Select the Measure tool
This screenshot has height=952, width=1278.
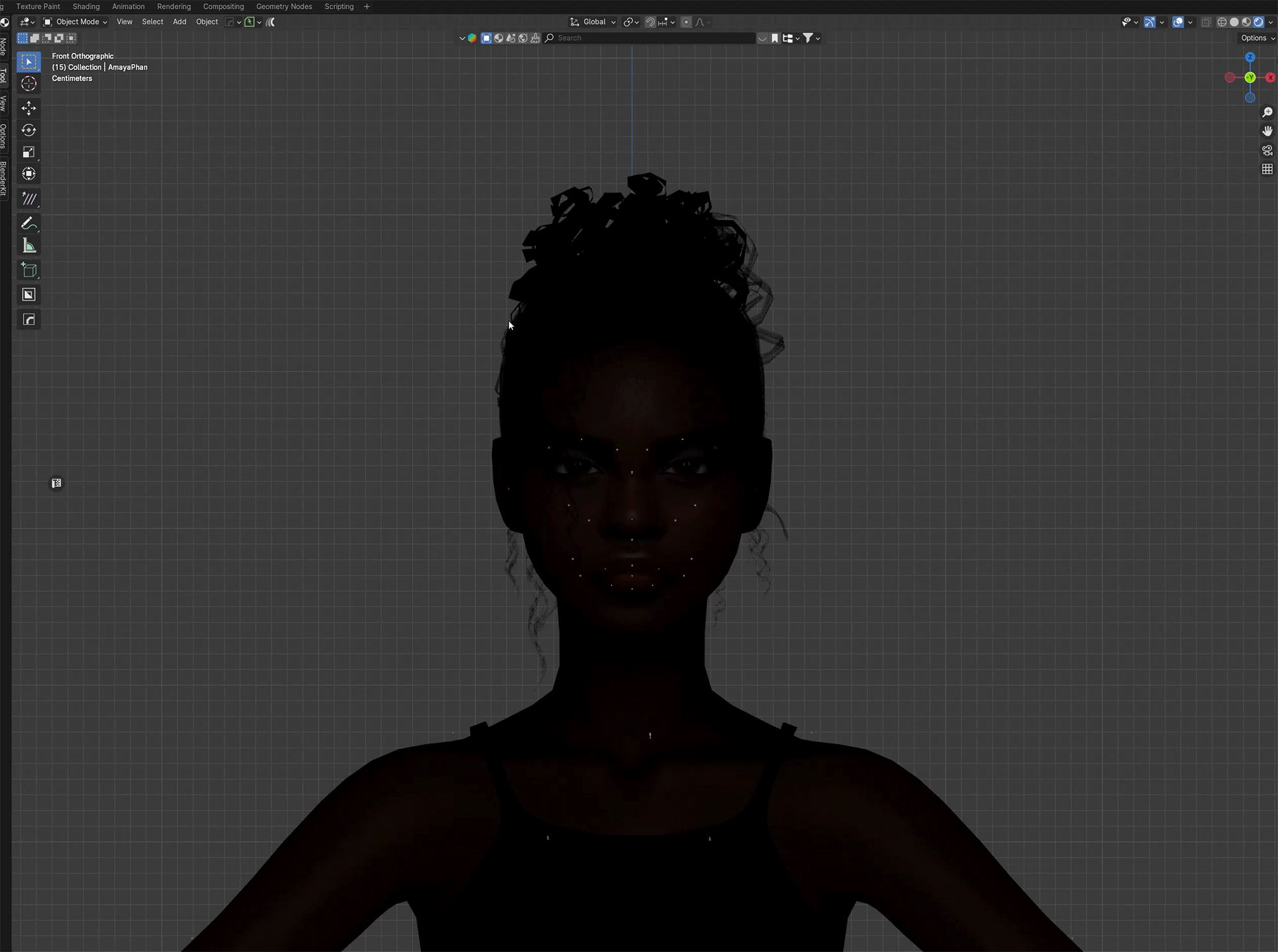click(x=29, y=246)
